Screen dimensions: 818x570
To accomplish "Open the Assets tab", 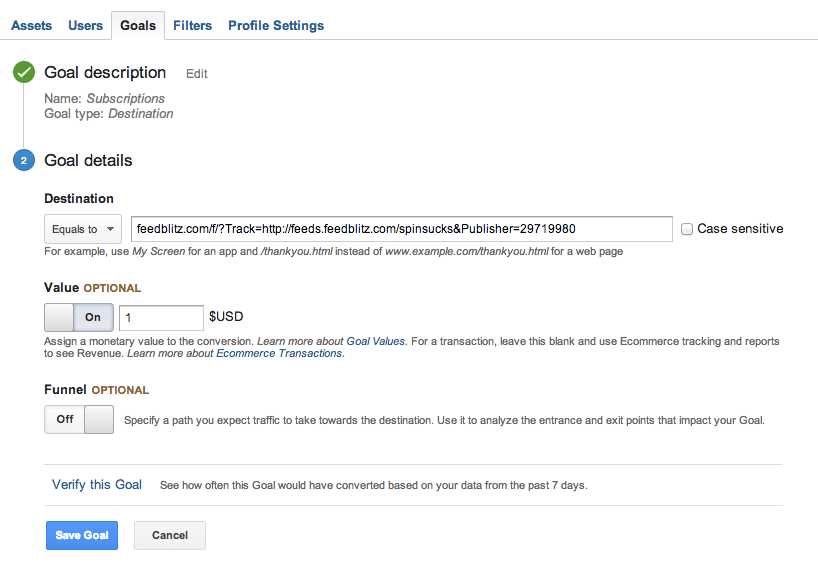I will pyautogui.click(x=31, y=25).
